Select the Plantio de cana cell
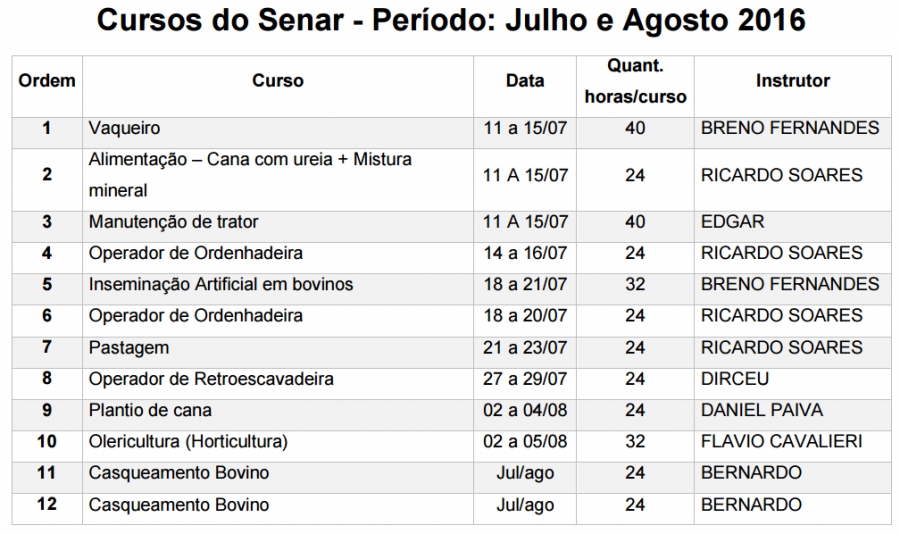 click(278, 410)
